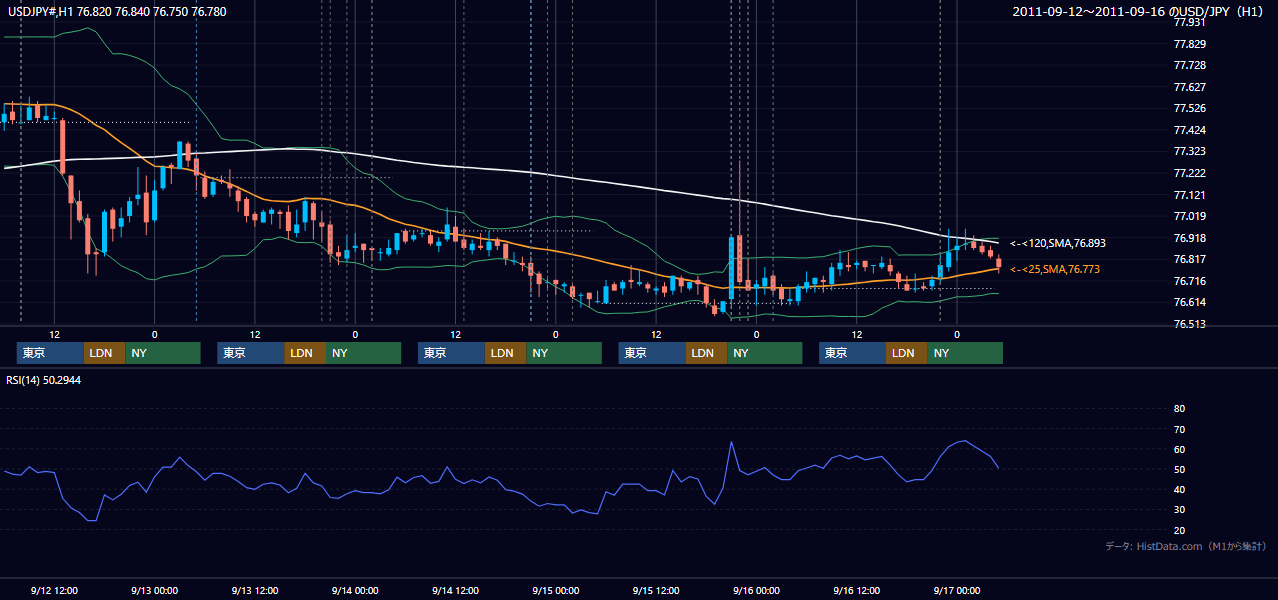1278x600 pixels.
Task: Click the 120 SMA 76.893 label
Action: (1058, 243)
